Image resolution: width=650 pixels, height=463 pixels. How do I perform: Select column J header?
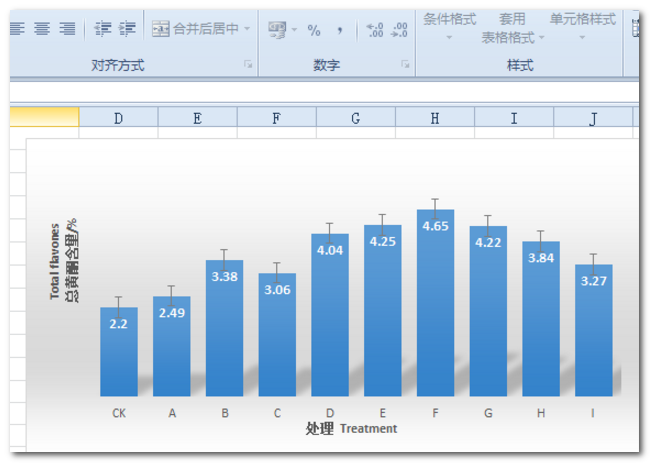593,118
